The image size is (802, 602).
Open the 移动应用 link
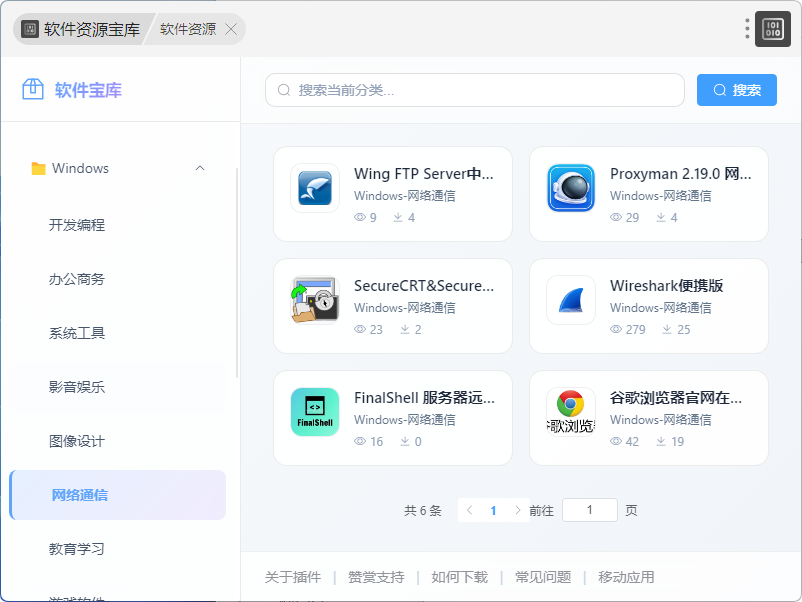tap(626, 577)
